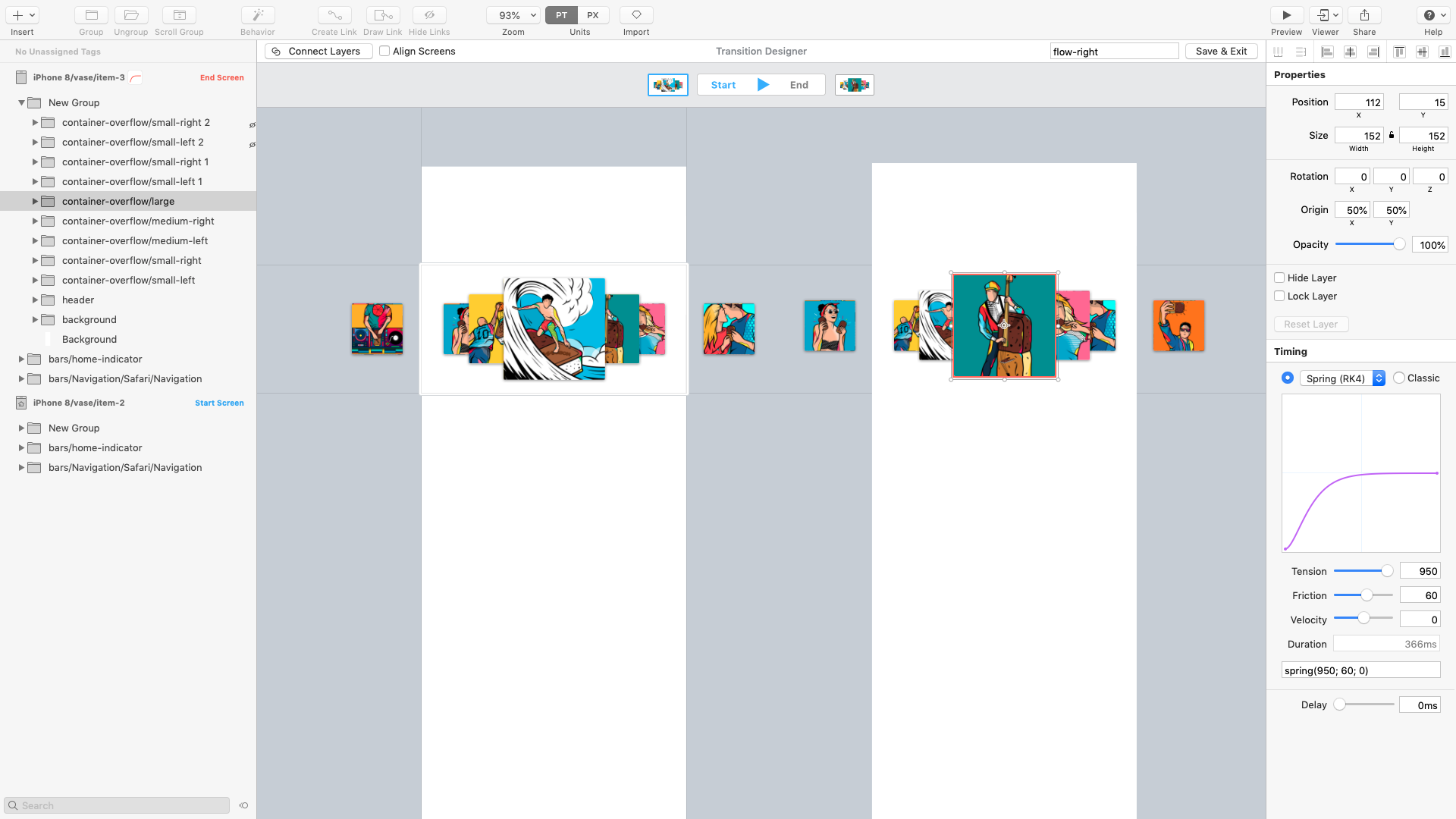The height and width of the screenshot is (819, 1456).
Task: Click the Ungroup toolbar icon
Action: click(131, 15)
